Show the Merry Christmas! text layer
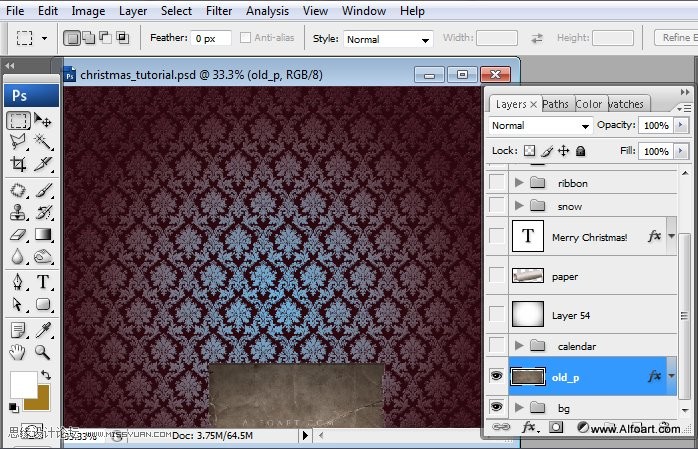 tap(496, 237)
